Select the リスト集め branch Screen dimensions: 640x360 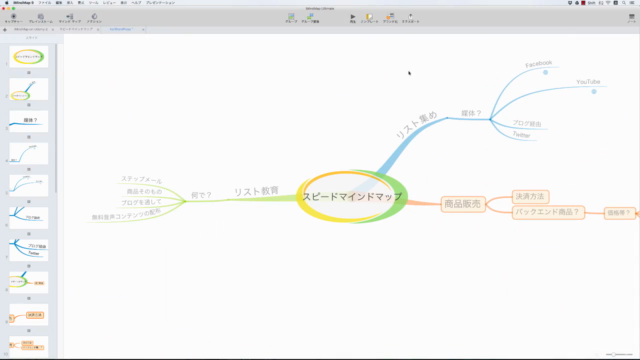click(x=416, y=125)
